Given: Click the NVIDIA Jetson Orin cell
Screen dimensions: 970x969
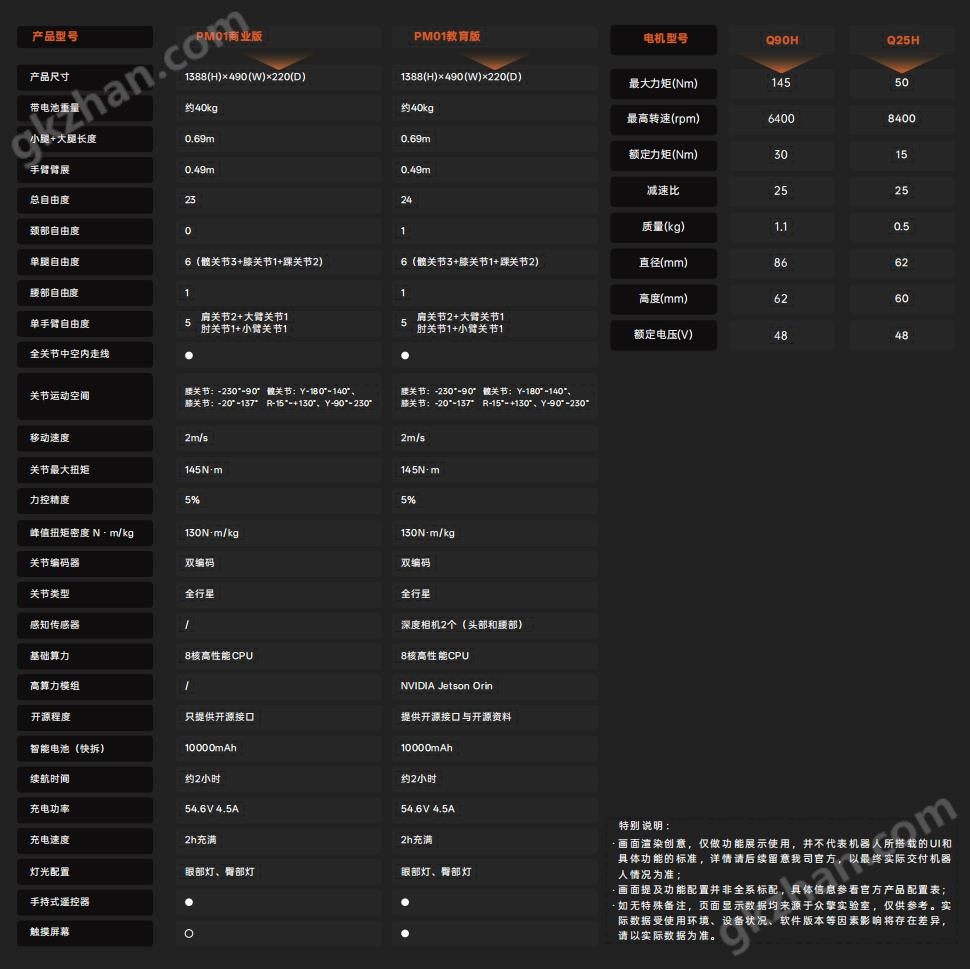Looking at the screenshot, I should click(x=447, y=686).
